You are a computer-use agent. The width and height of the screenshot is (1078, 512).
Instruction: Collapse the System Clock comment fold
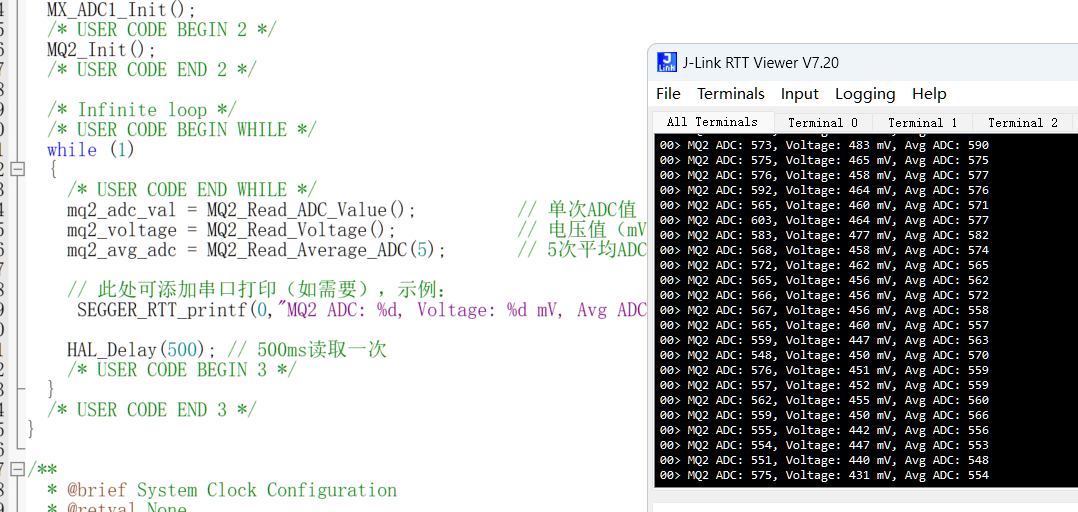click(x=16, y=470)
